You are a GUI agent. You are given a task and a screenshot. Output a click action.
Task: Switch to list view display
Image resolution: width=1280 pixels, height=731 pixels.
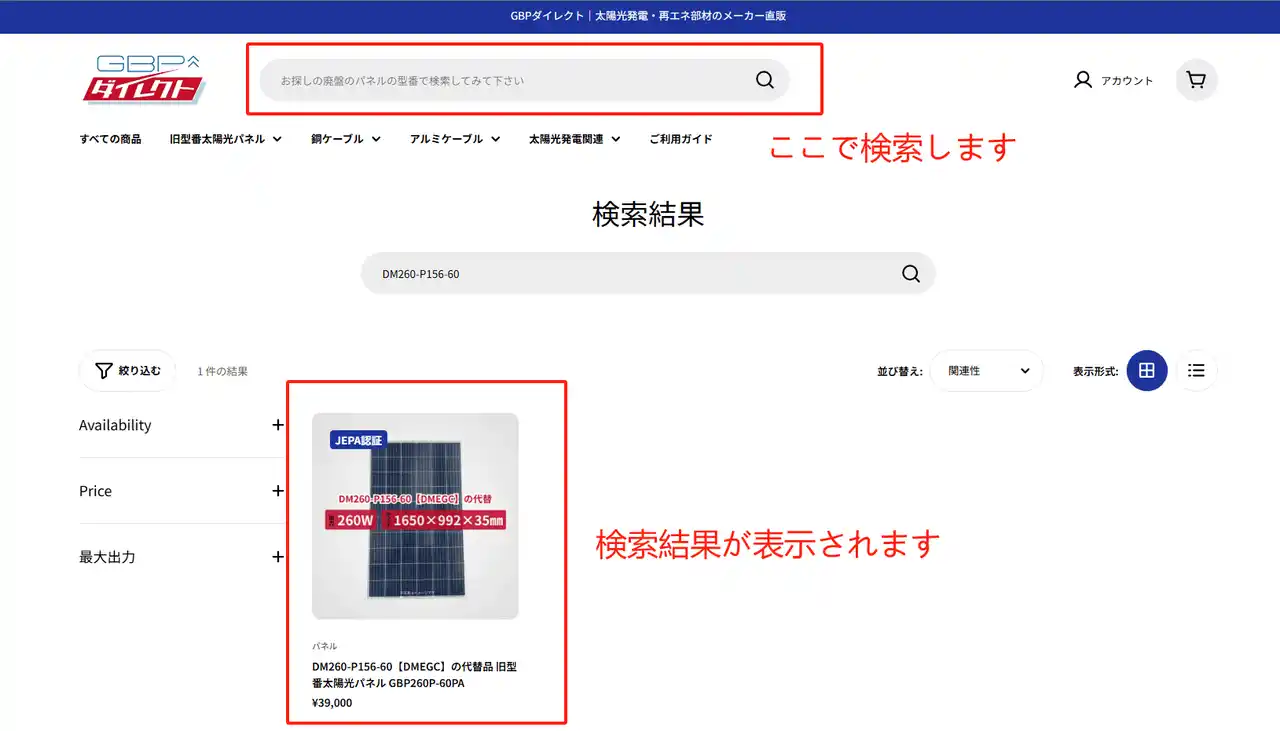(x=1196, y=371)
